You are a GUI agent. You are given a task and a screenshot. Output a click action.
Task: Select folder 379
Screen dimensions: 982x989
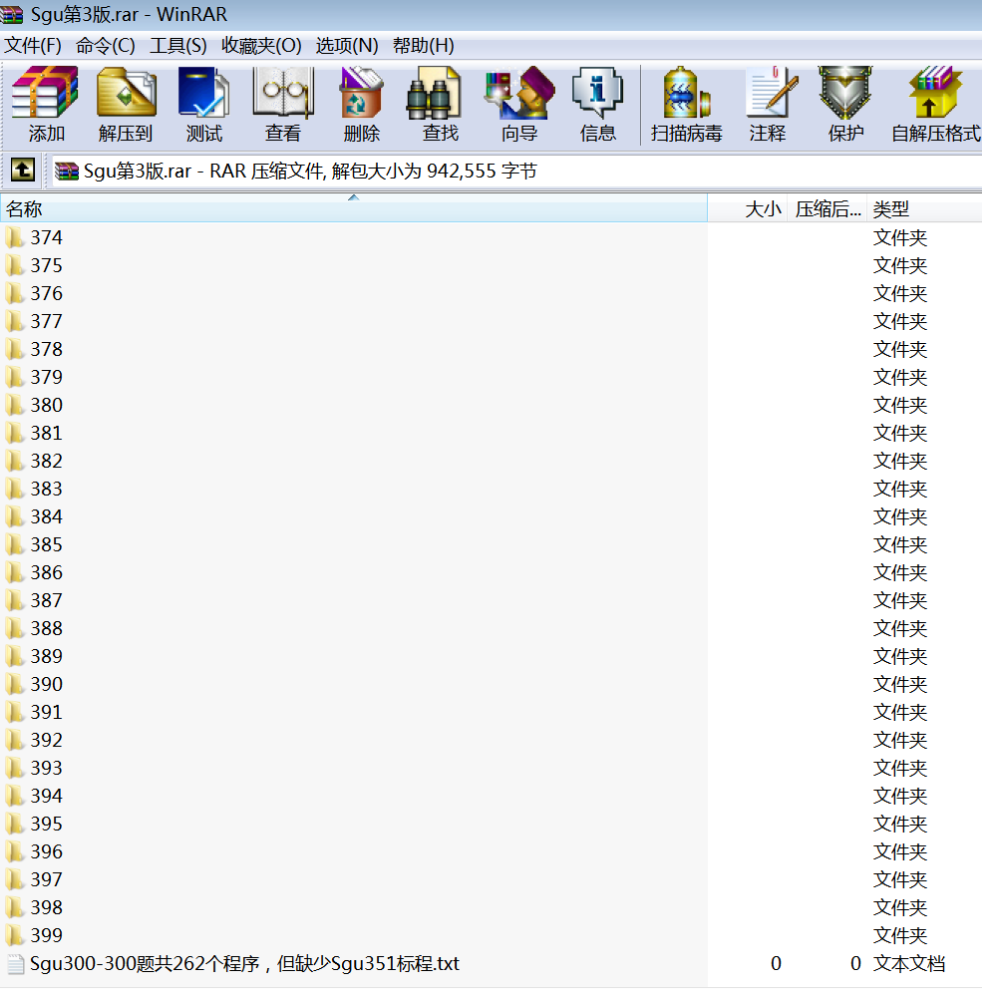[x=46, y=377]
